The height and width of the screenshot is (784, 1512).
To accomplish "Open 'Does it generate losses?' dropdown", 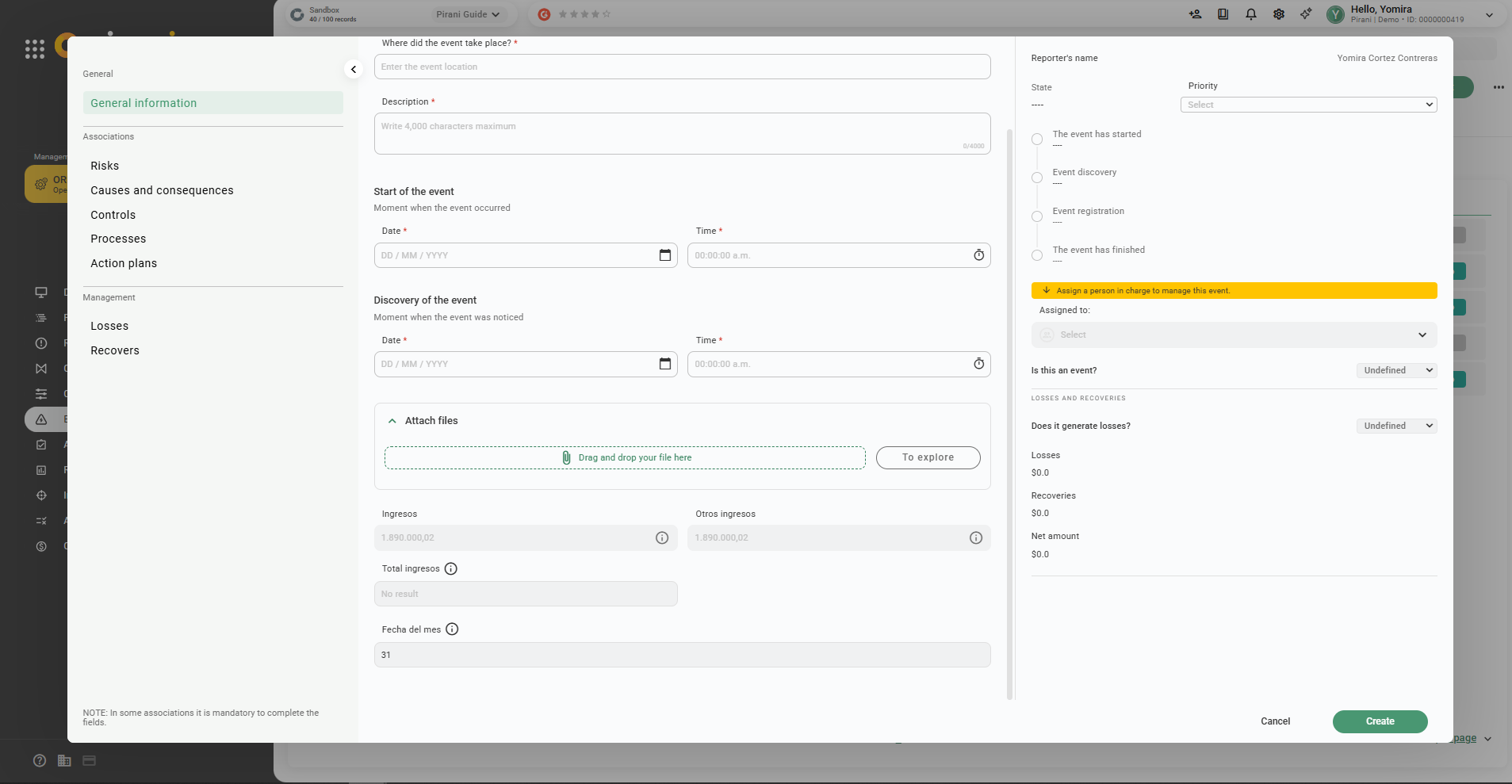I will click(x=1396, y=426).
